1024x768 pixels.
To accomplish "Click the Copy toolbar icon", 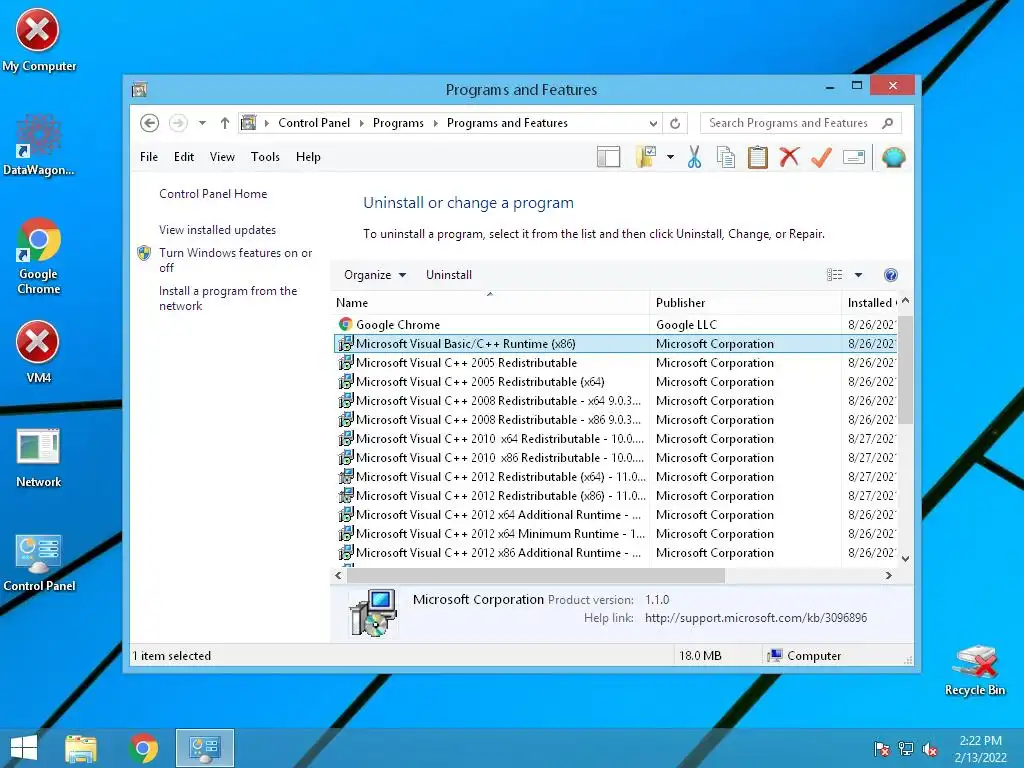I will (x=726, y=157).
